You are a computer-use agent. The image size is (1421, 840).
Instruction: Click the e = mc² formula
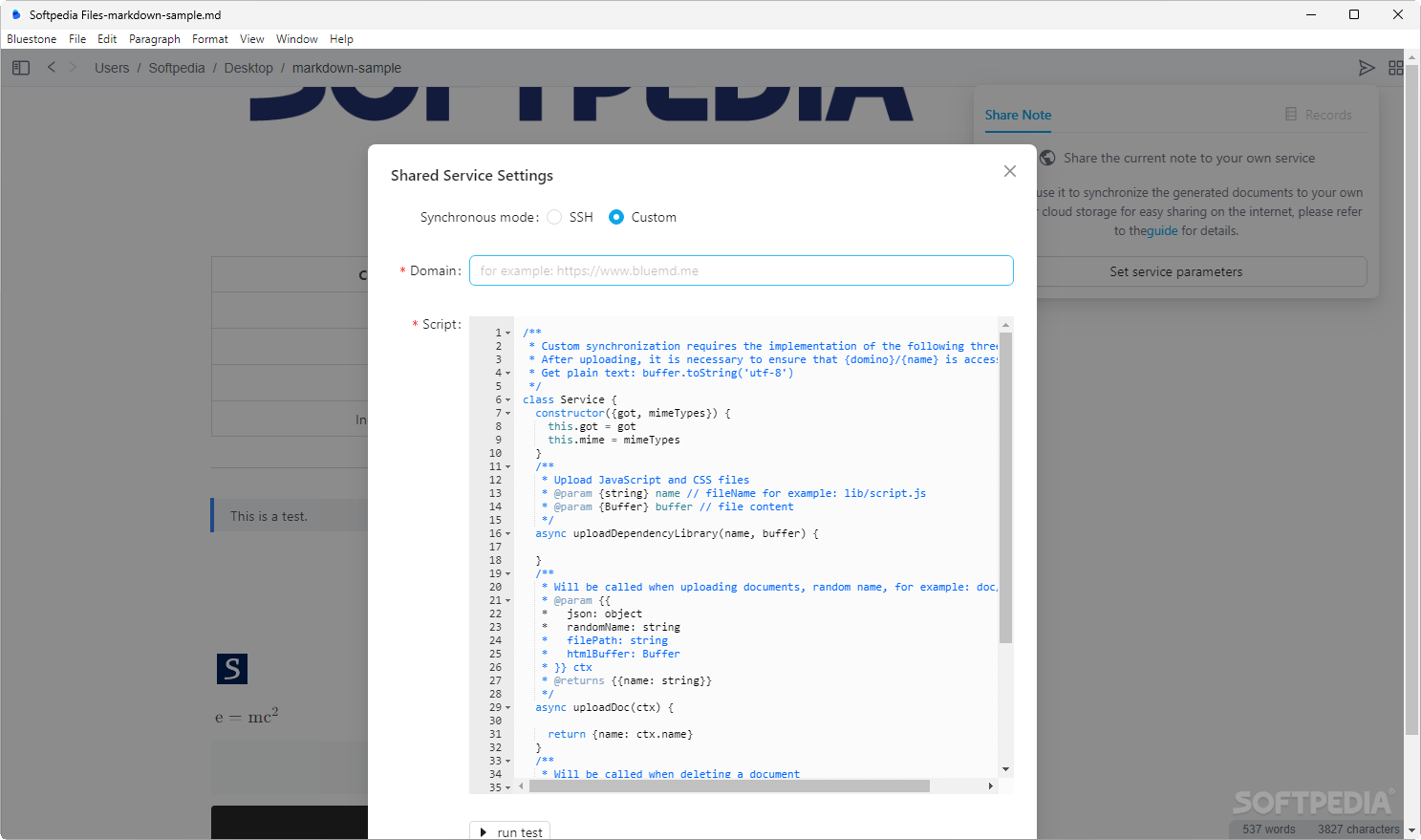click(x=247, y=716)
